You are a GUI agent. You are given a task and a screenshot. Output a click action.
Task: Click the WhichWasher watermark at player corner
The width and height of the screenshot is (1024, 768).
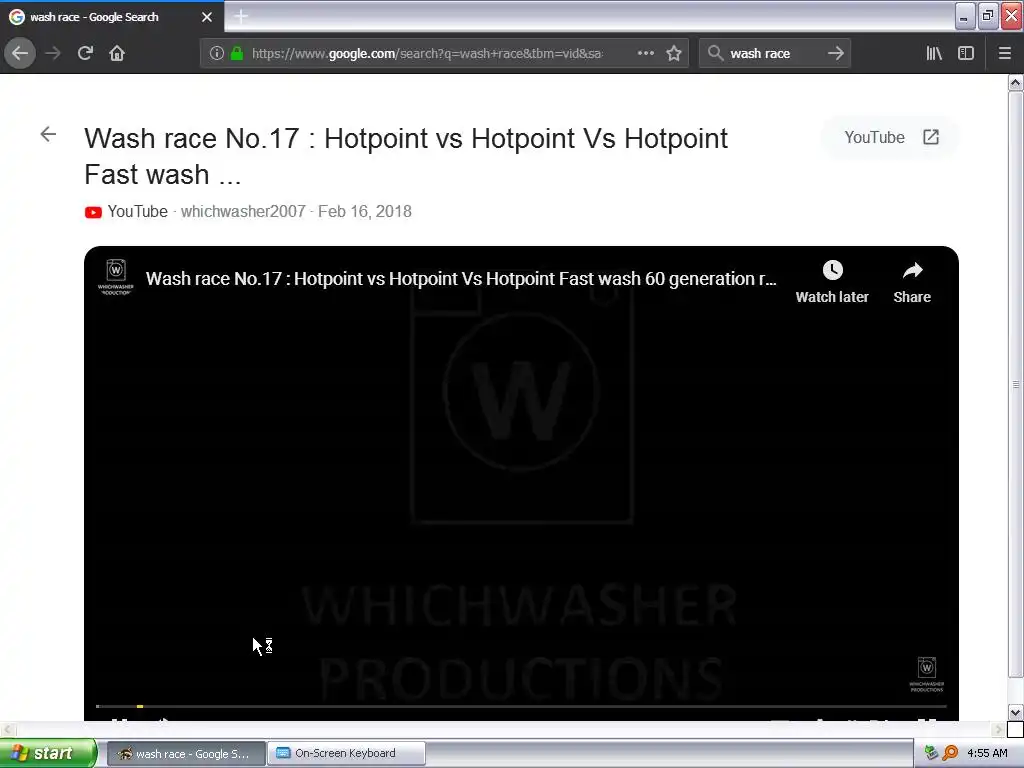tap(927, 674)
